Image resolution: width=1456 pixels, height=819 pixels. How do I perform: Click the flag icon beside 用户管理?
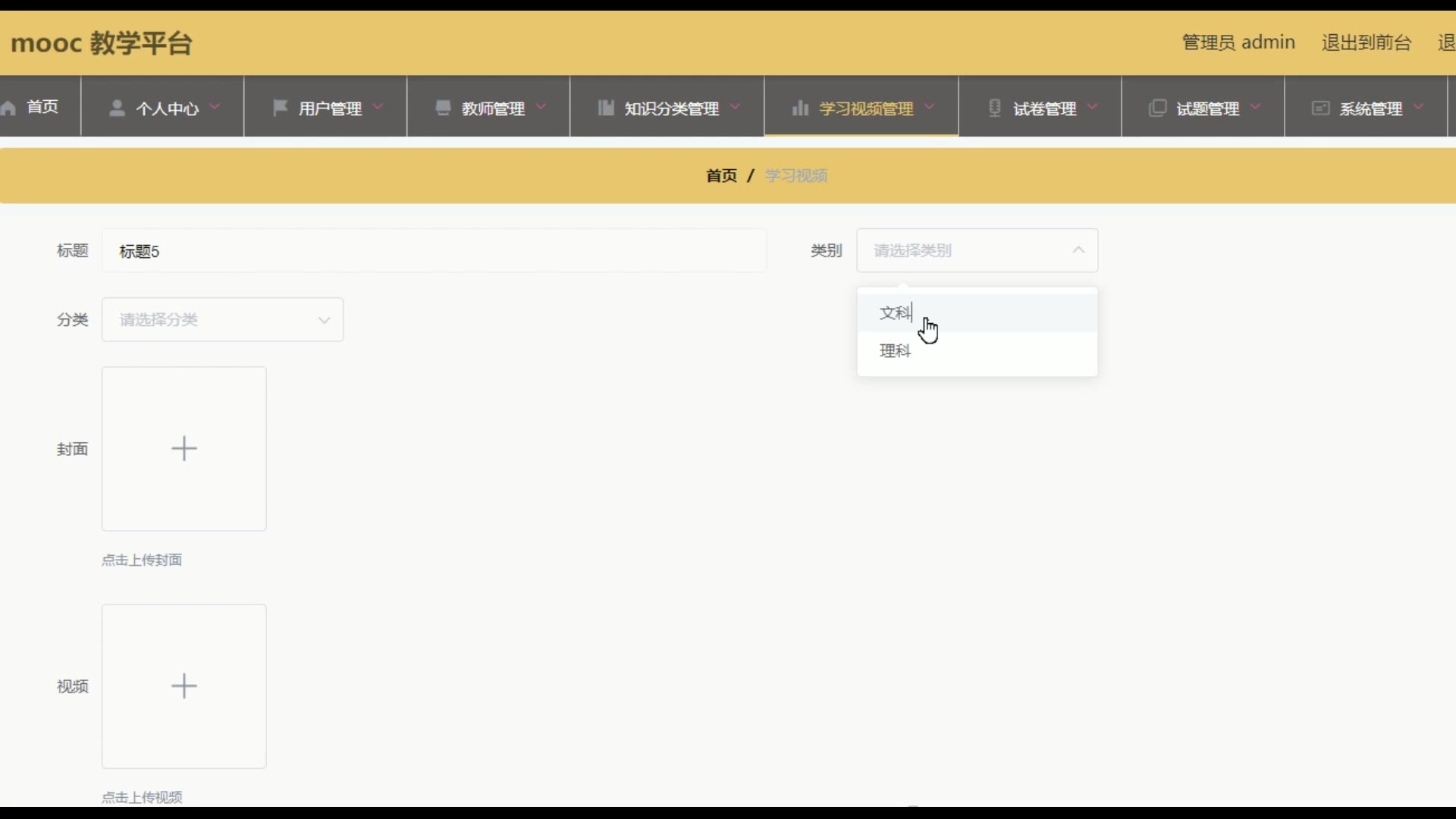click(280, 108)
